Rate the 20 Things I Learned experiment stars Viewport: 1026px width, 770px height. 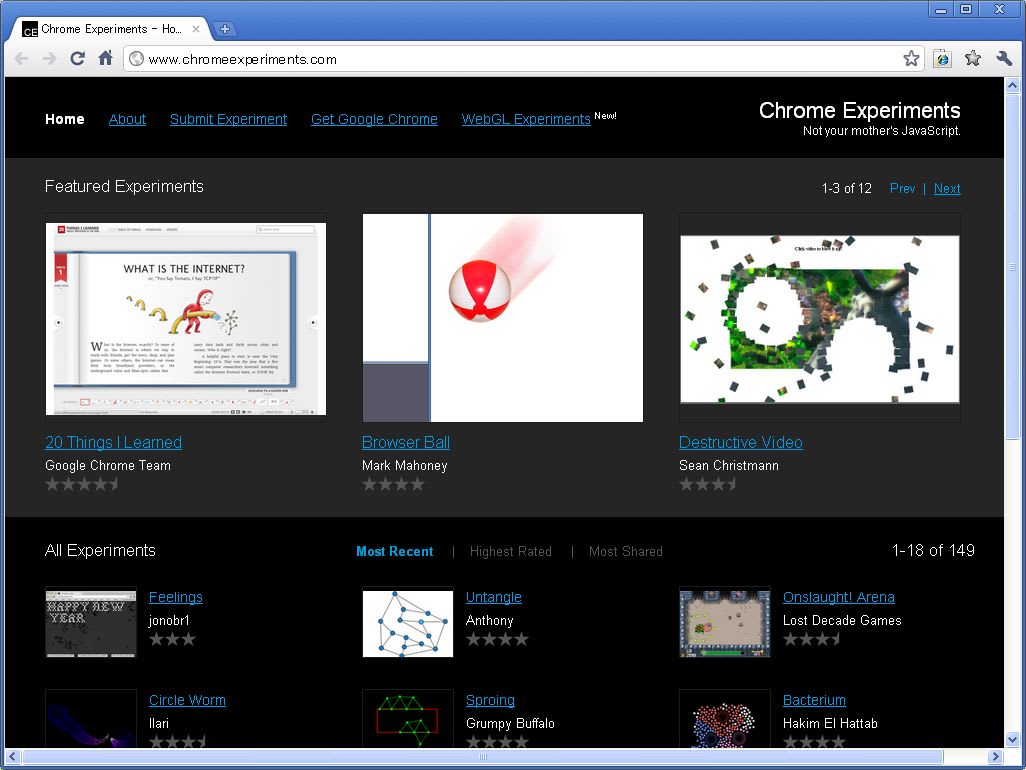[x=82, y=484]
